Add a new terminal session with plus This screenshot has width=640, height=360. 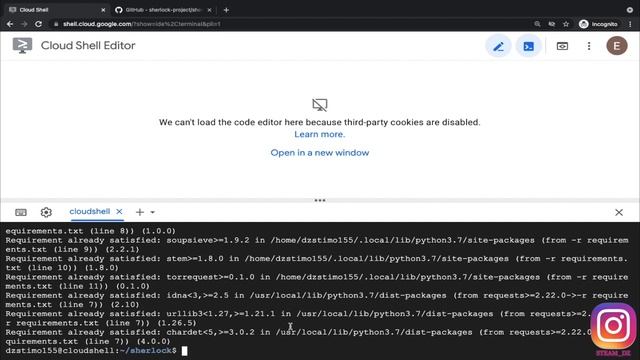coord(140,212)
